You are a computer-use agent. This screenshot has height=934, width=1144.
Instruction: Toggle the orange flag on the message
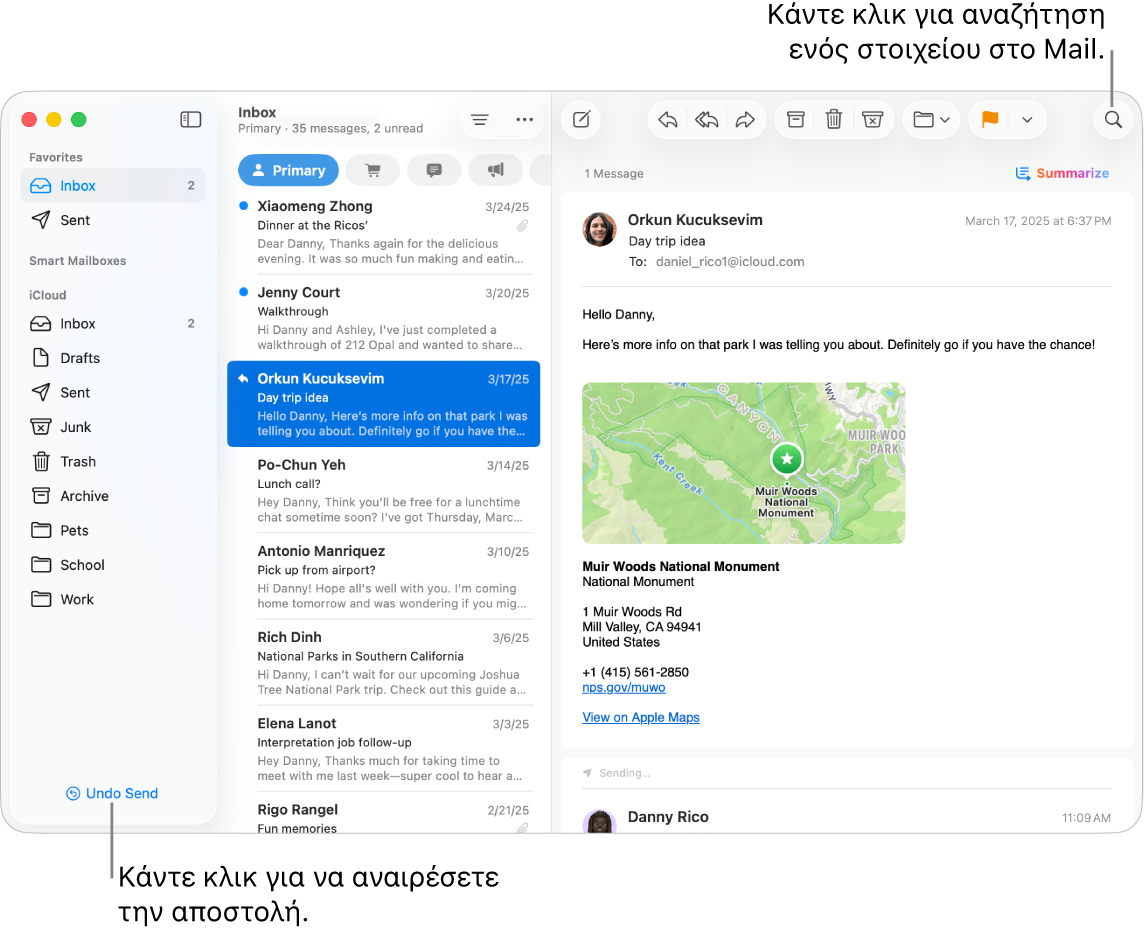point(989,120)
